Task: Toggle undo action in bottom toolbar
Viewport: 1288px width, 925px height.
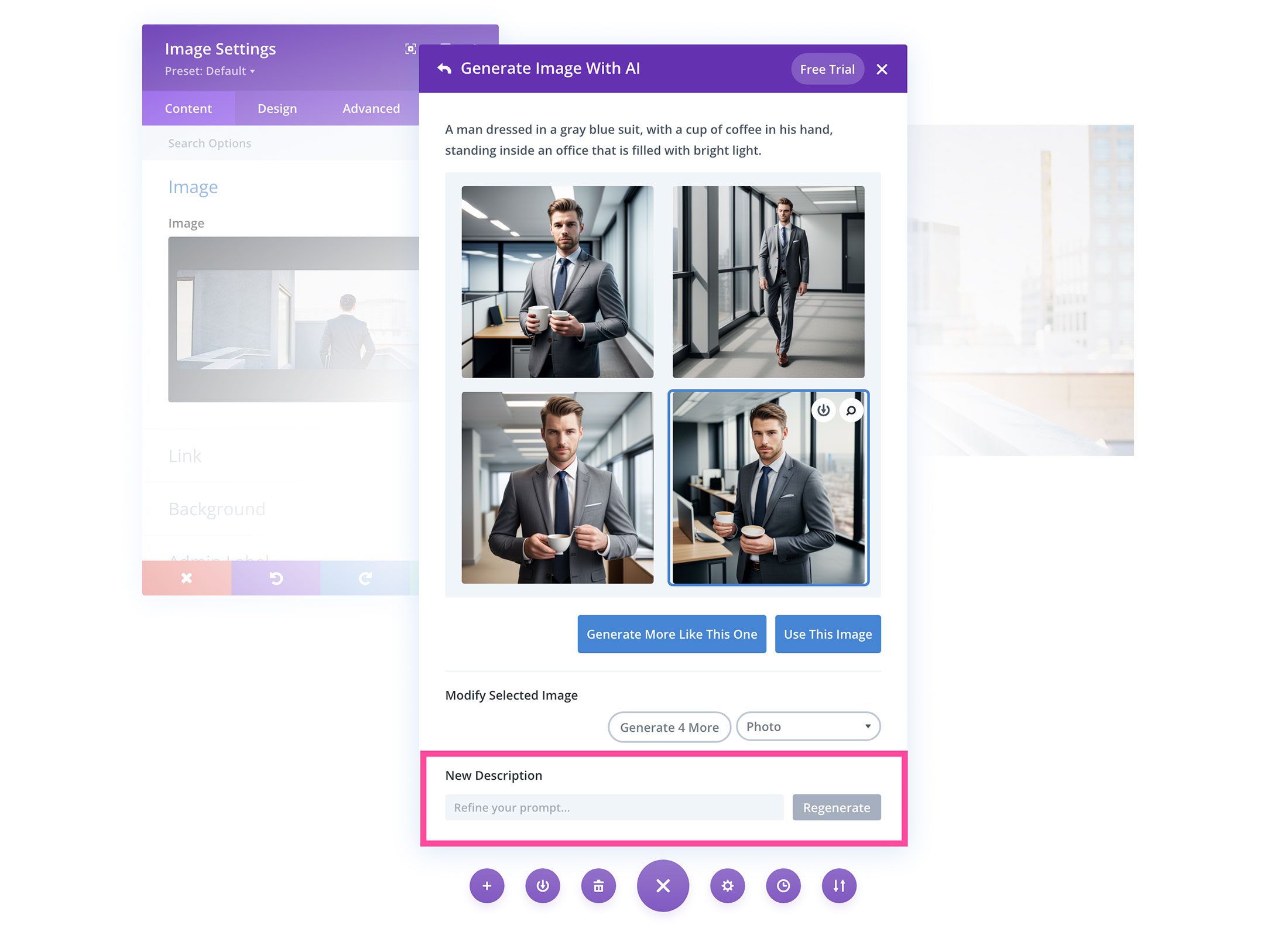Action: 277,578
